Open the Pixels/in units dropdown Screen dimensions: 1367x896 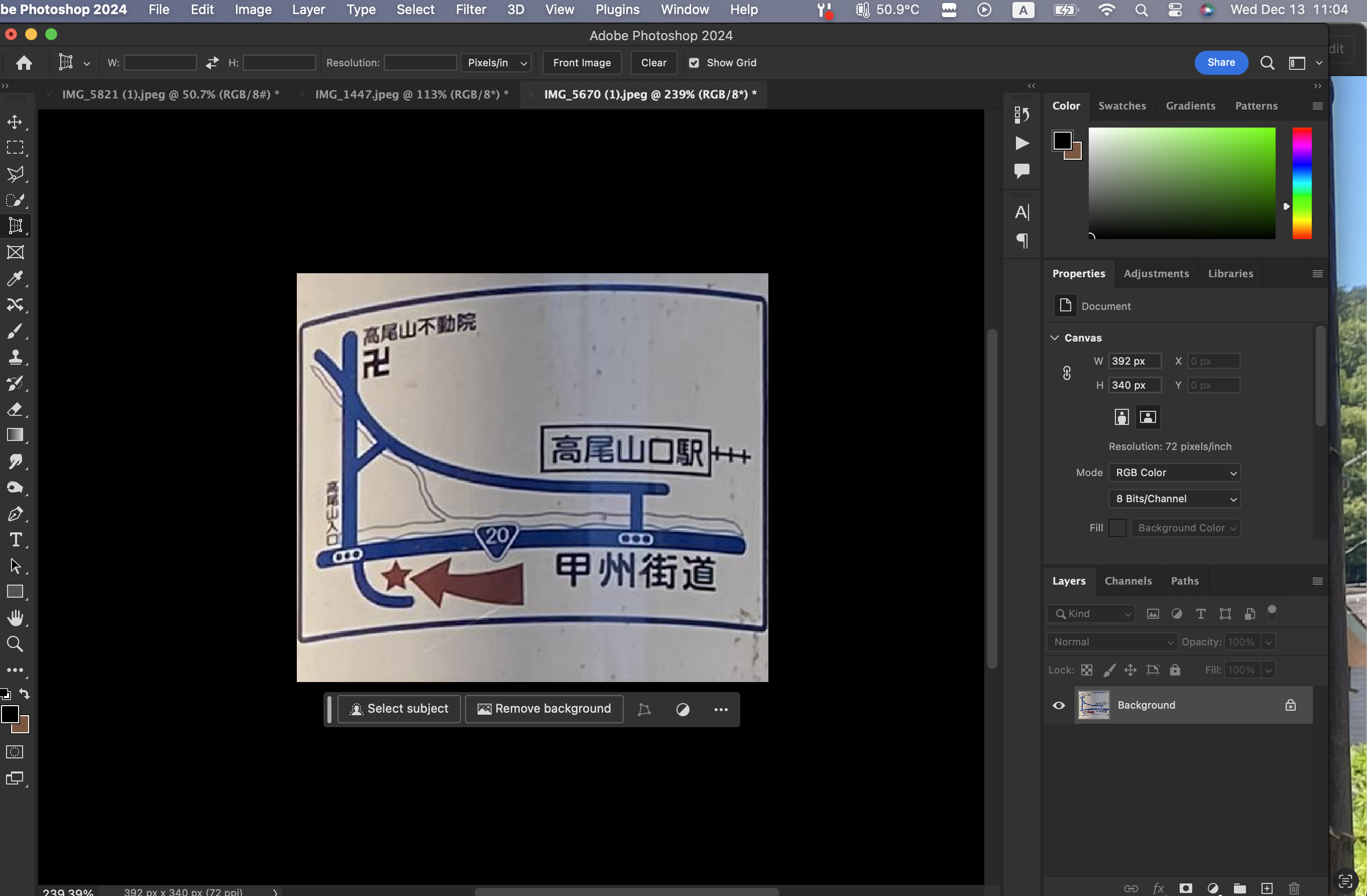496,63
